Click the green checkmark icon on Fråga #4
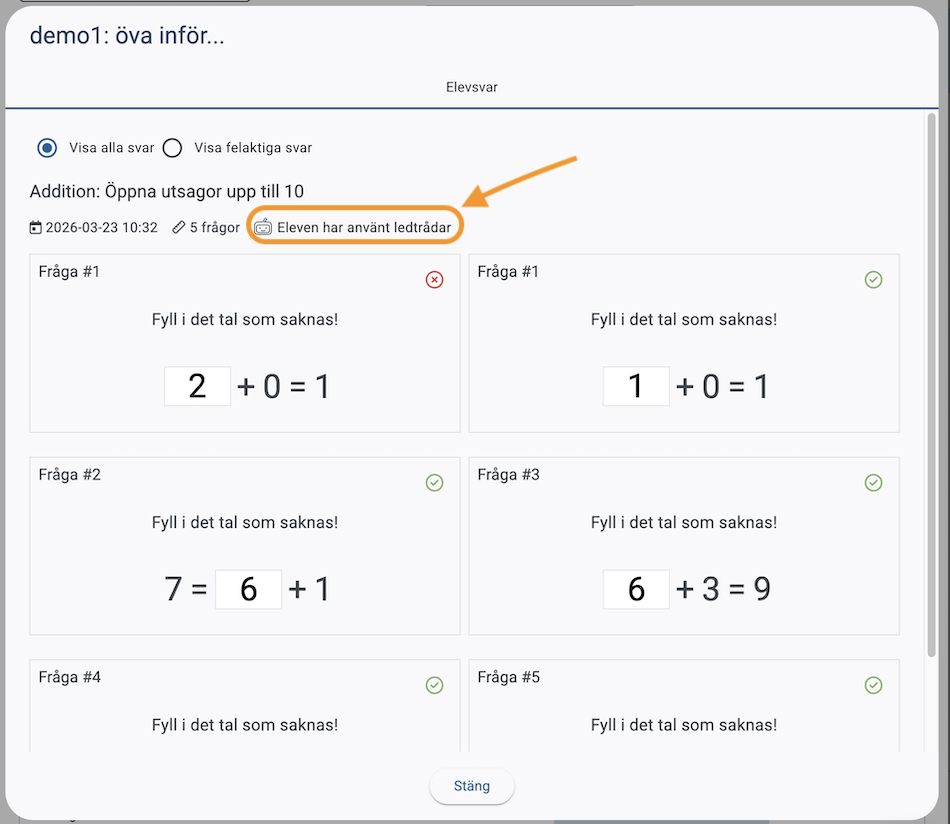The height and width of the screenshot is (824, 950). [434, 685]
